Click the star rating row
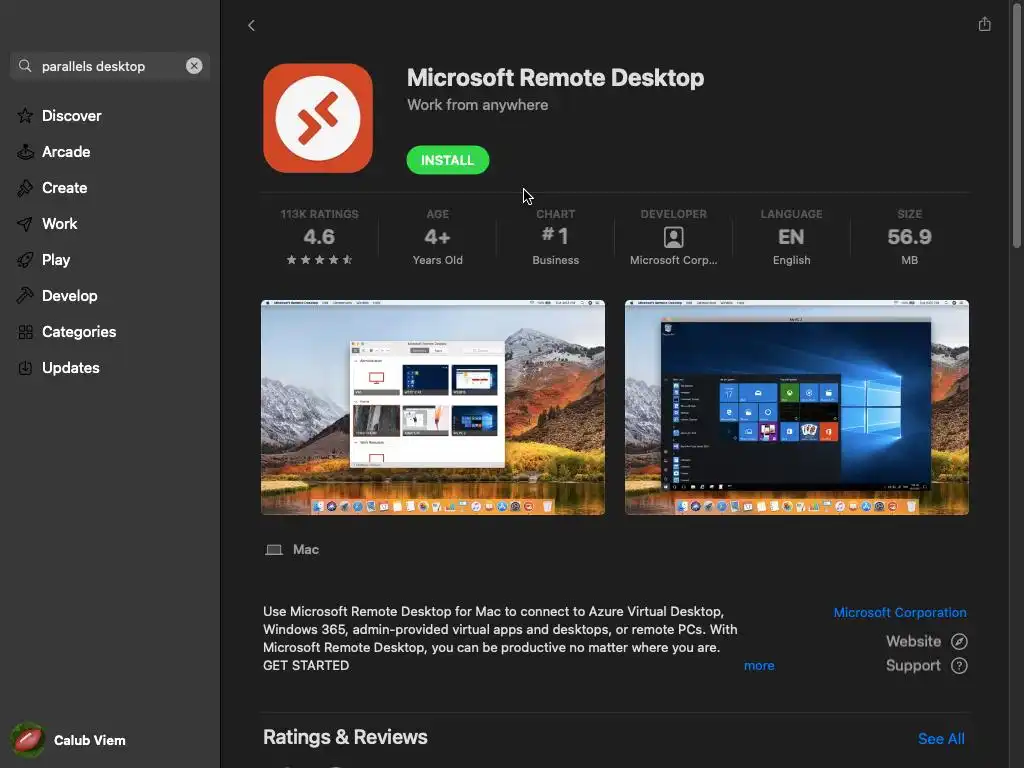Viewport: 1024px width, 768px height. [319, 260]
